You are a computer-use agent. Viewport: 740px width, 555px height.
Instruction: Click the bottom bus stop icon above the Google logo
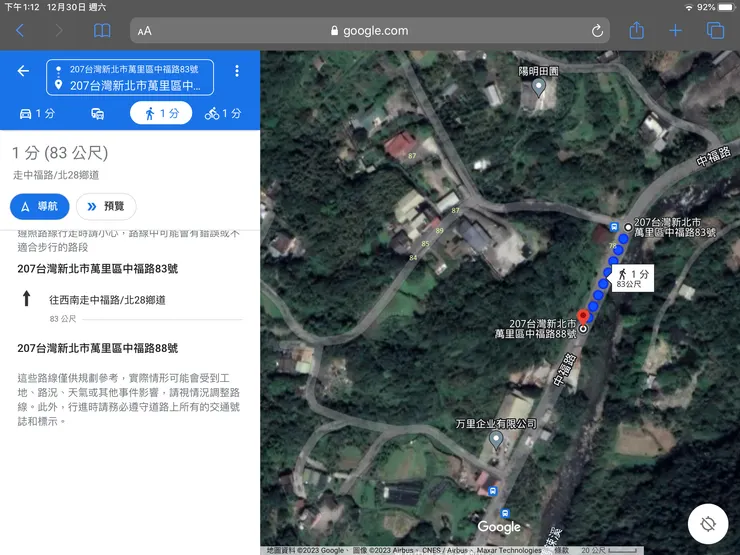505,513
